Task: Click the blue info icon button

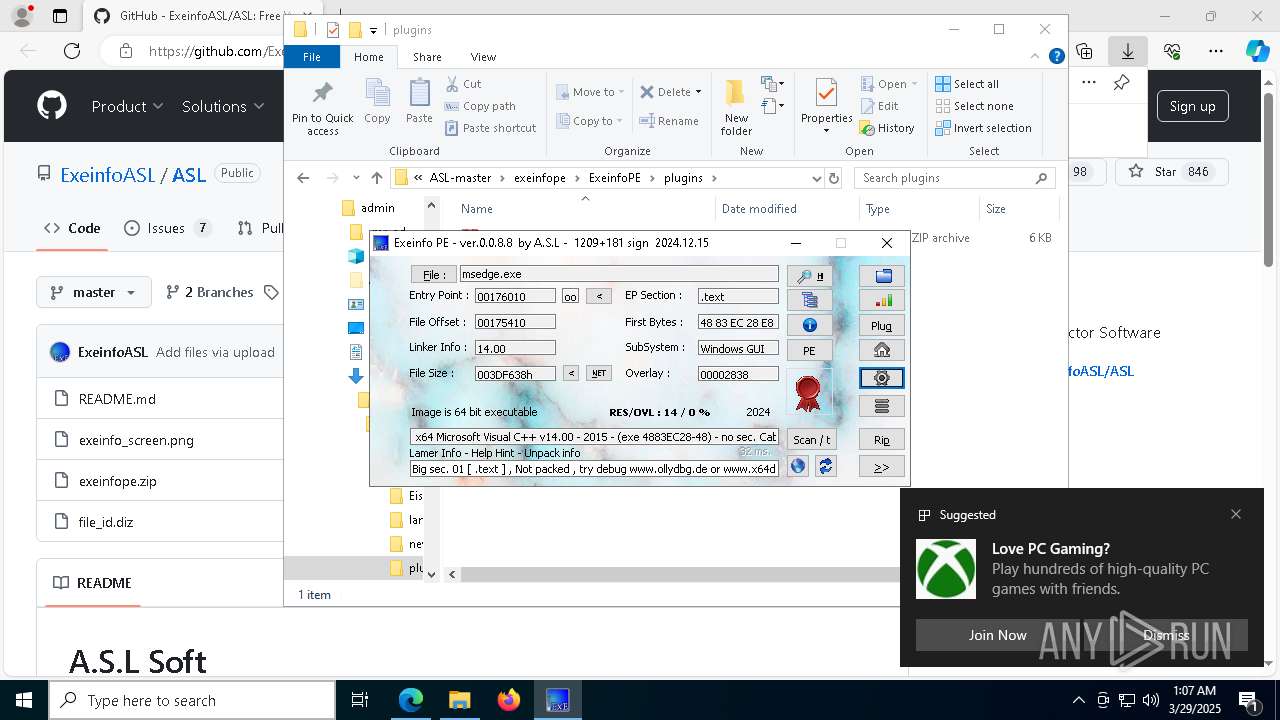Action: coord(810,325)
